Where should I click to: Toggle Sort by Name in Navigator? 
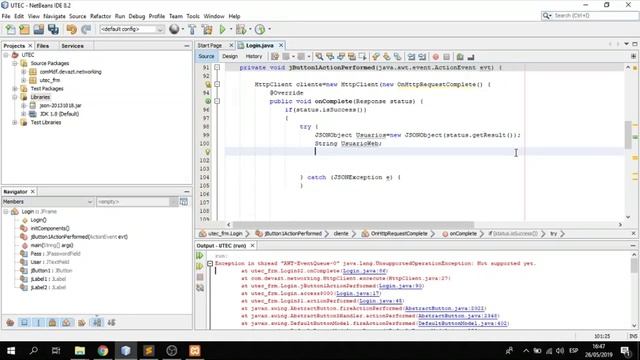[97, 323]
